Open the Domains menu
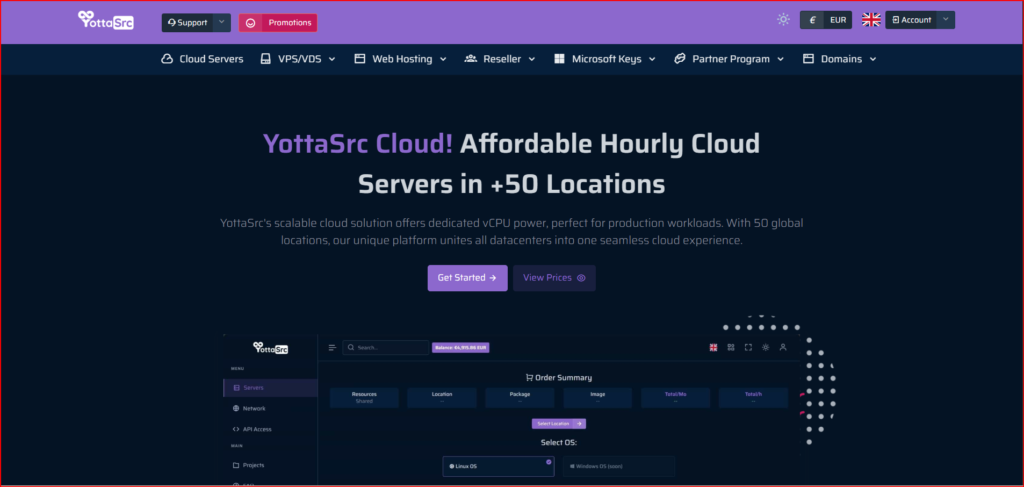 point(840,59)
